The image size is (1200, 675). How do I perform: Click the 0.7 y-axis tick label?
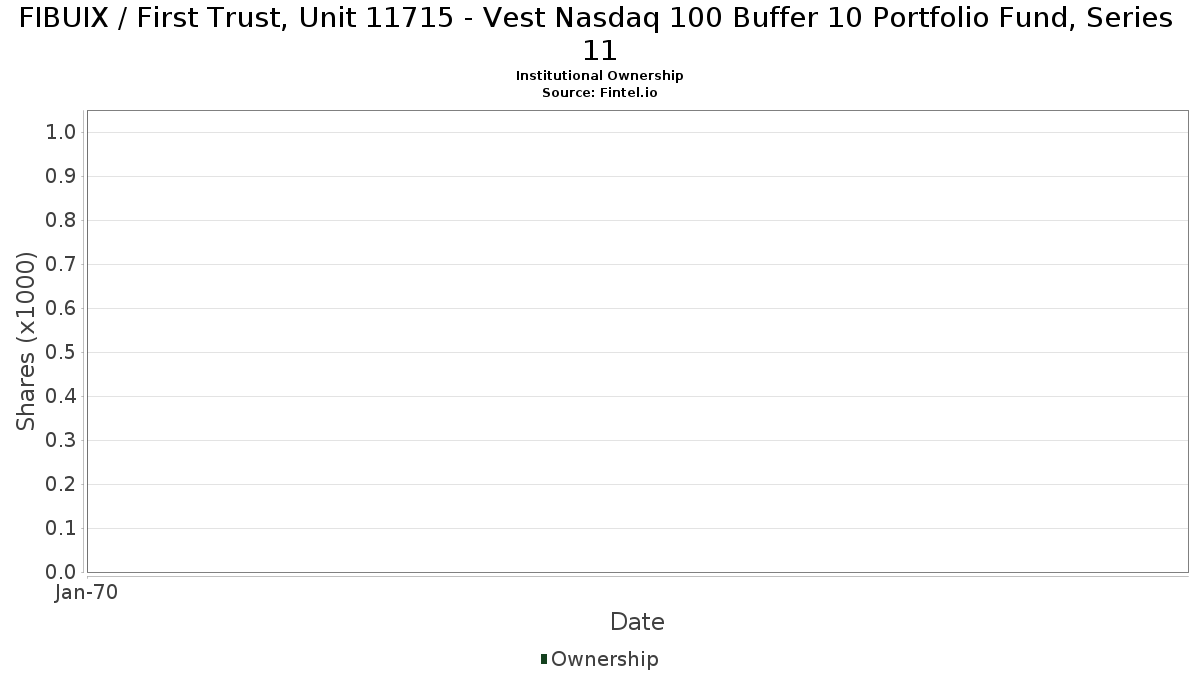click(61, 265)
